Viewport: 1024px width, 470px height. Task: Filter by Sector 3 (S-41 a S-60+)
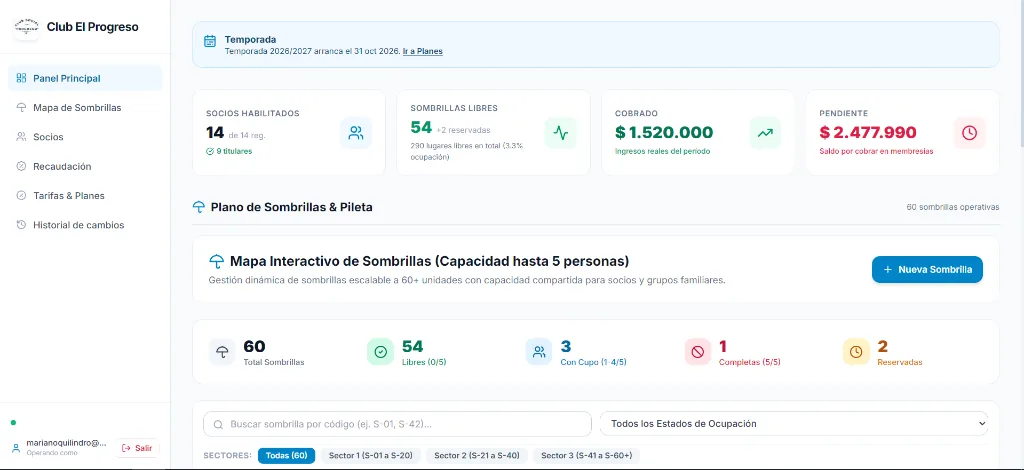586,456
